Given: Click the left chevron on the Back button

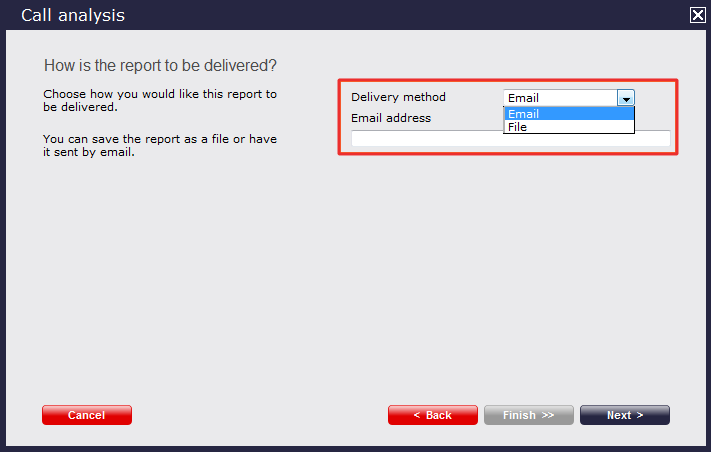Looking at the screenshot, I should [x=418, y=415].
